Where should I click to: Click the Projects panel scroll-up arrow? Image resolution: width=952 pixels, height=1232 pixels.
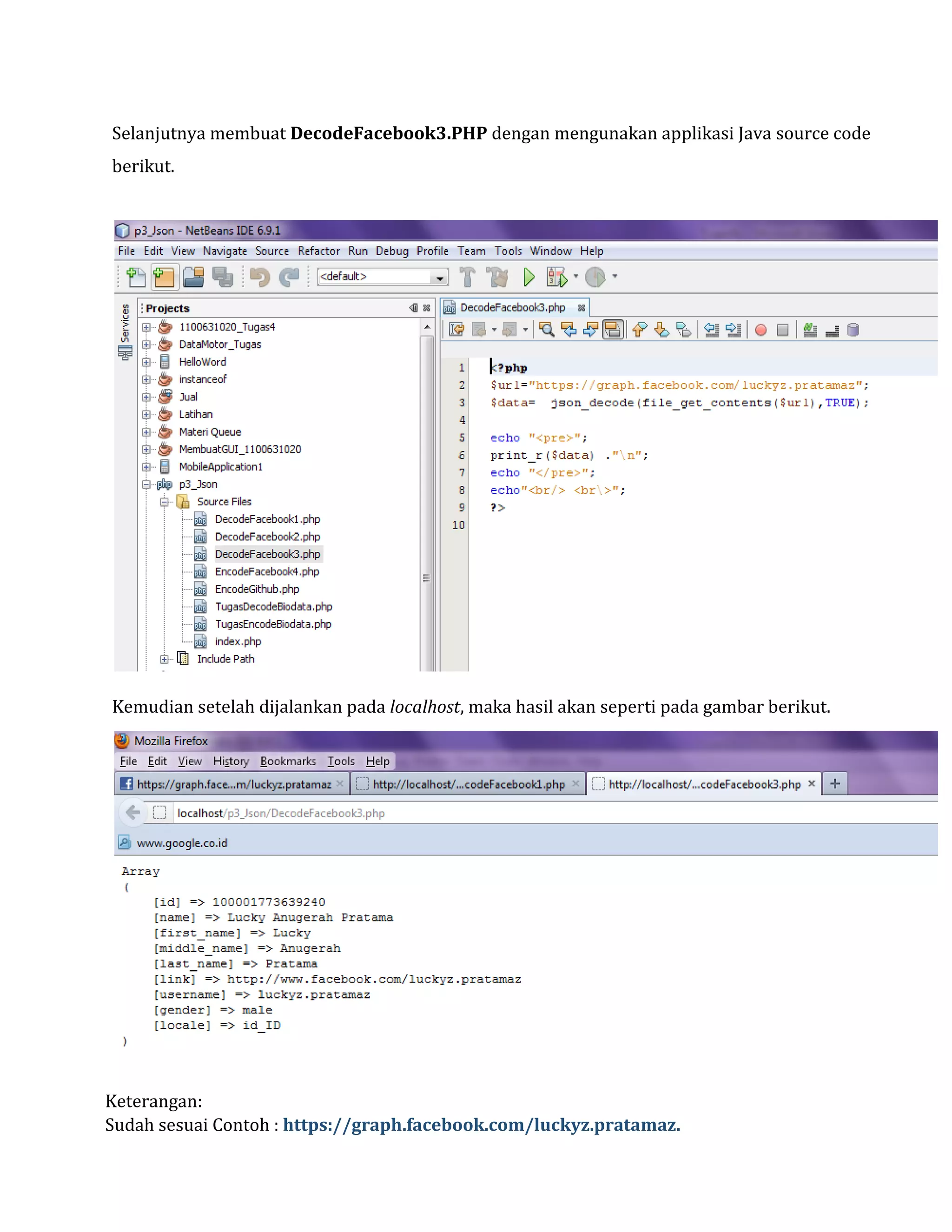[427, 327]
